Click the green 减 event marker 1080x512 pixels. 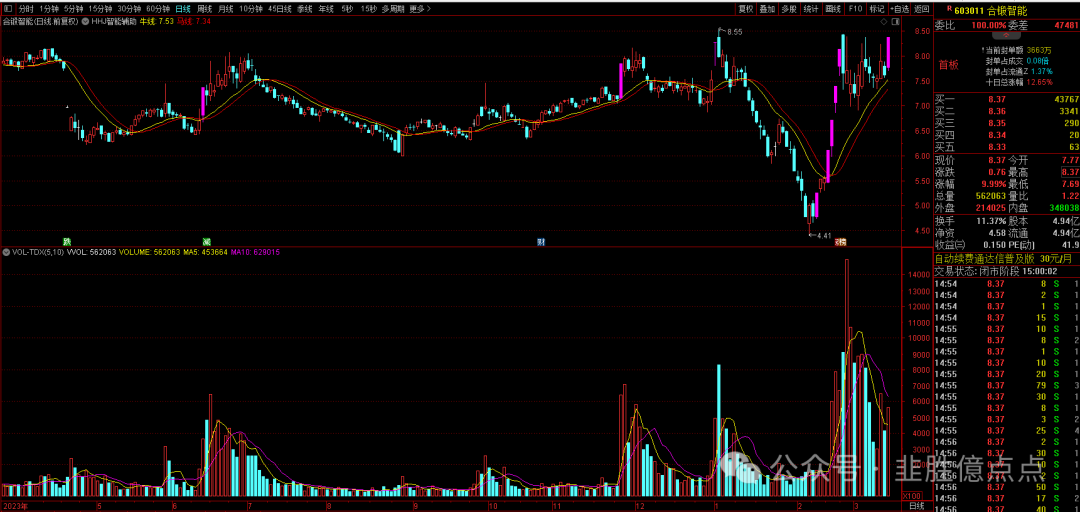pyautogui.click(x=206, y=242)
